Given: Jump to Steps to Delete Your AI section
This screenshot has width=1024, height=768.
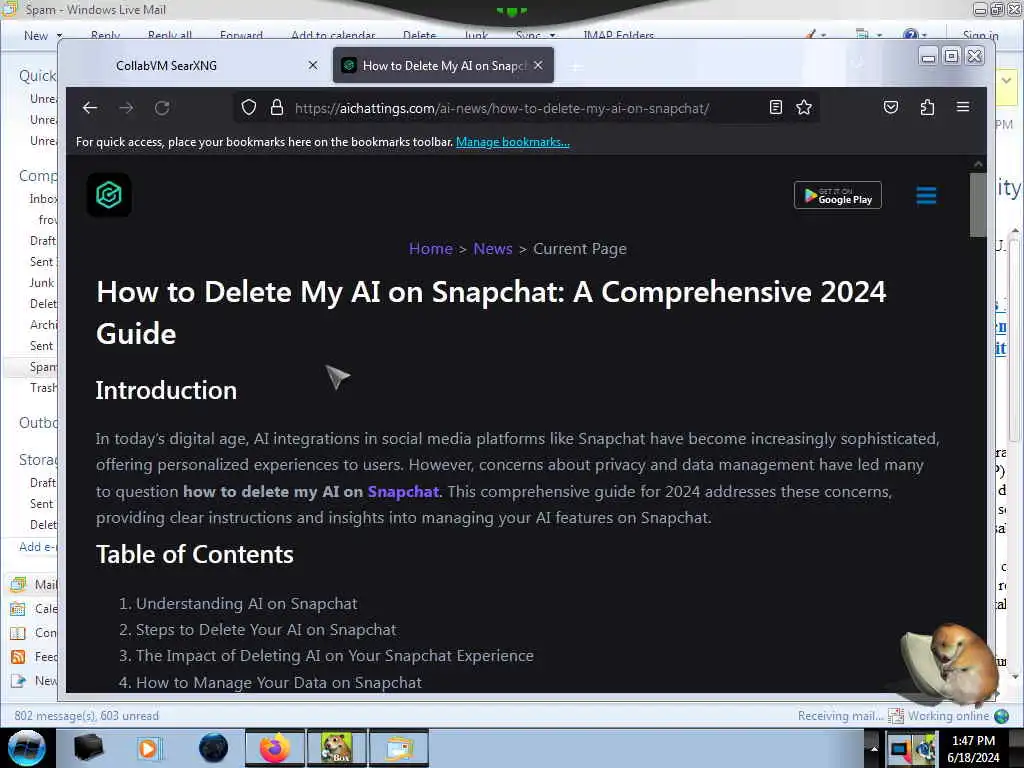Looking at the screenshot, I should 266,630.
